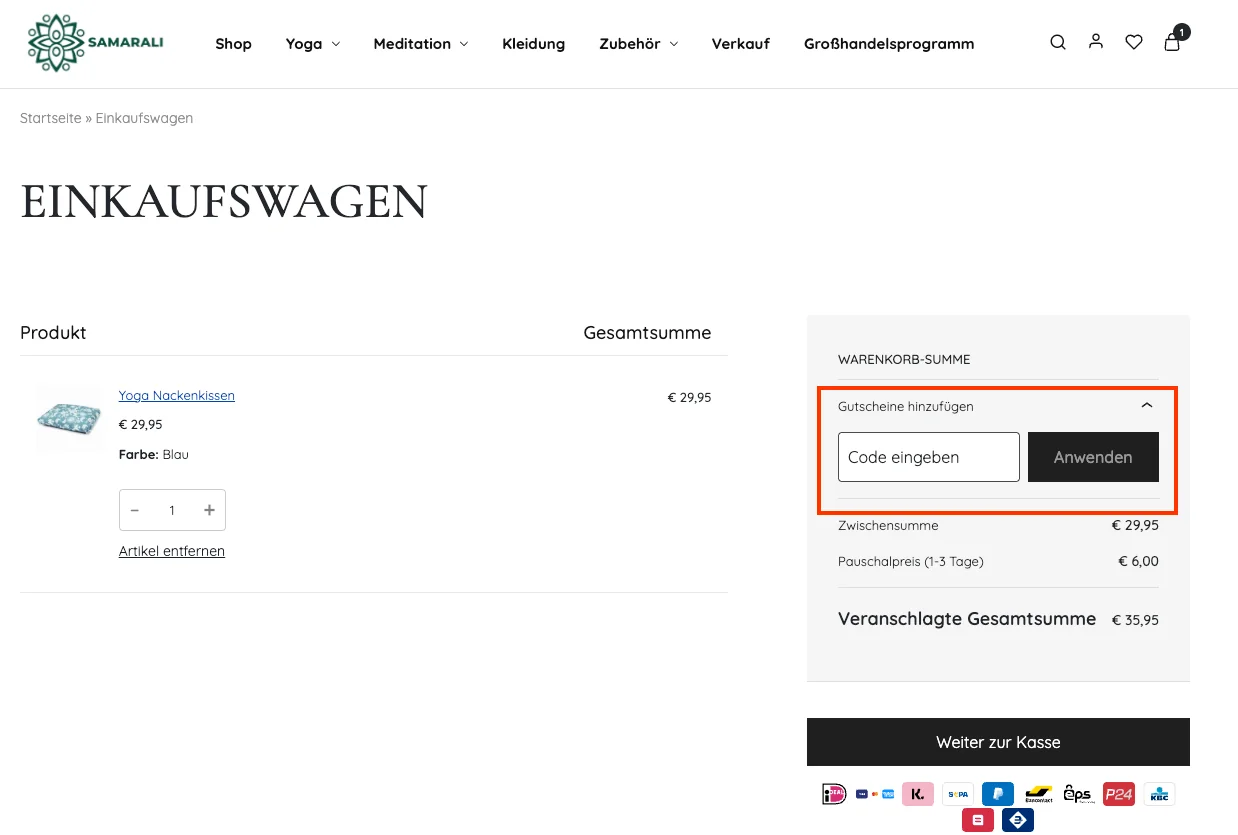Expand the Zubehör dropdown
Image resolution: width=1238 pixels, height=835 pixels.
point(637,44)
